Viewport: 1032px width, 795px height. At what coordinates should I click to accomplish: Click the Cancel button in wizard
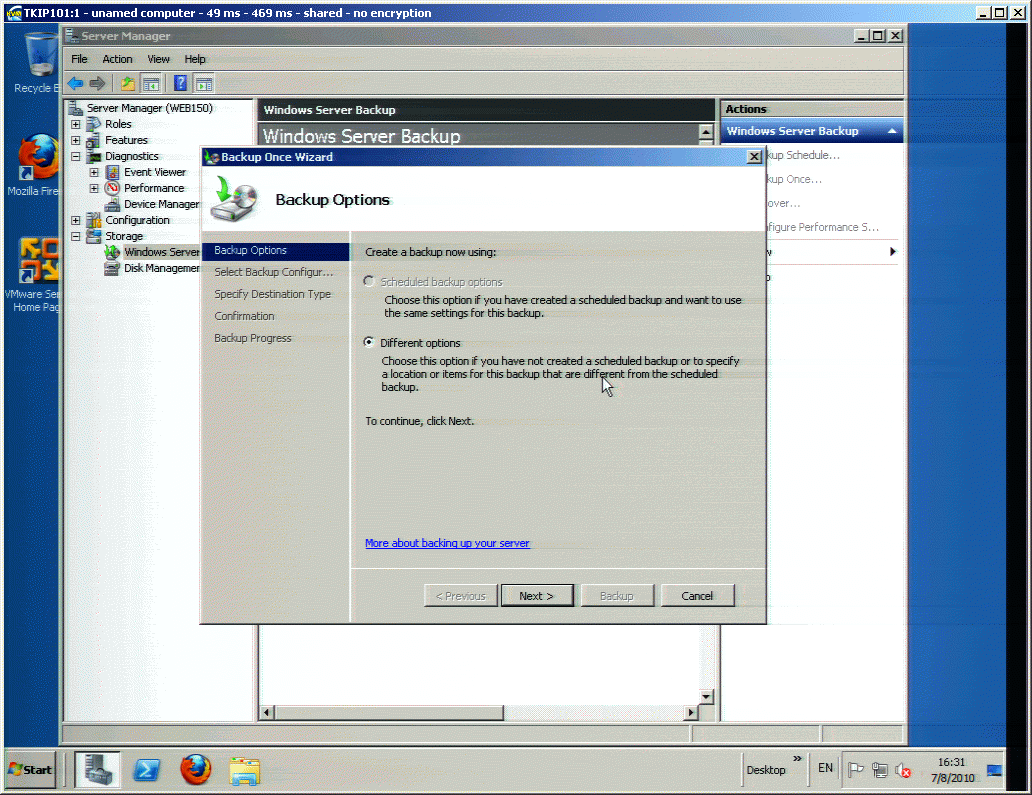pyautogui.click(x=697, y=596)
